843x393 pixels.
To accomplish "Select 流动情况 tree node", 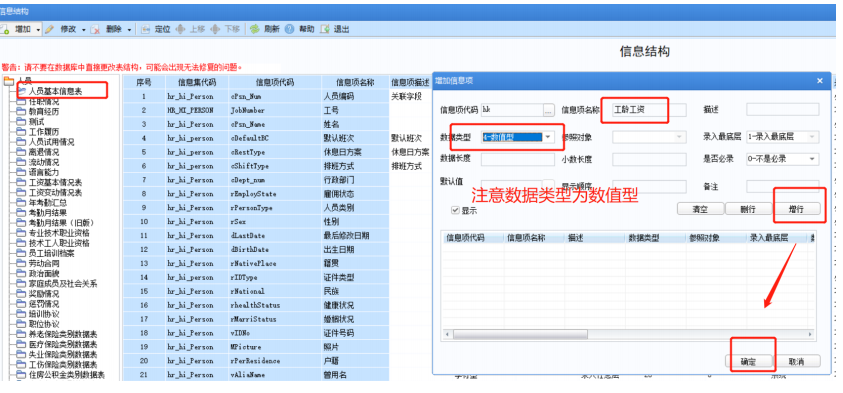I will pyautogui.click(x=44, y=162).
